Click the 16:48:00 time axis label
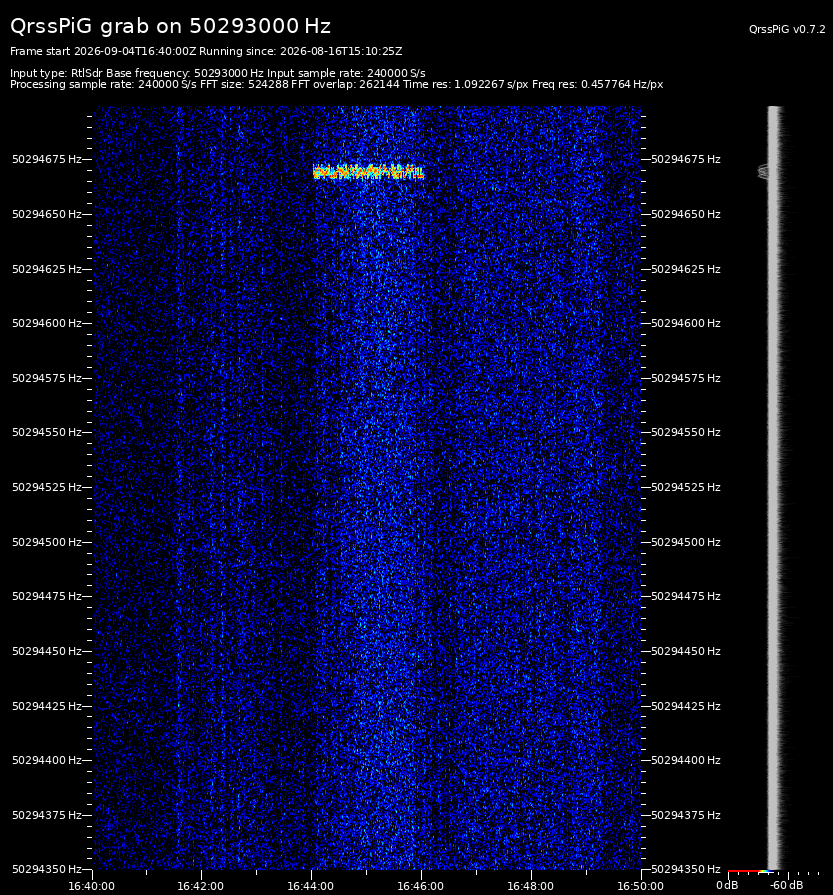 [x=530, y=886]
